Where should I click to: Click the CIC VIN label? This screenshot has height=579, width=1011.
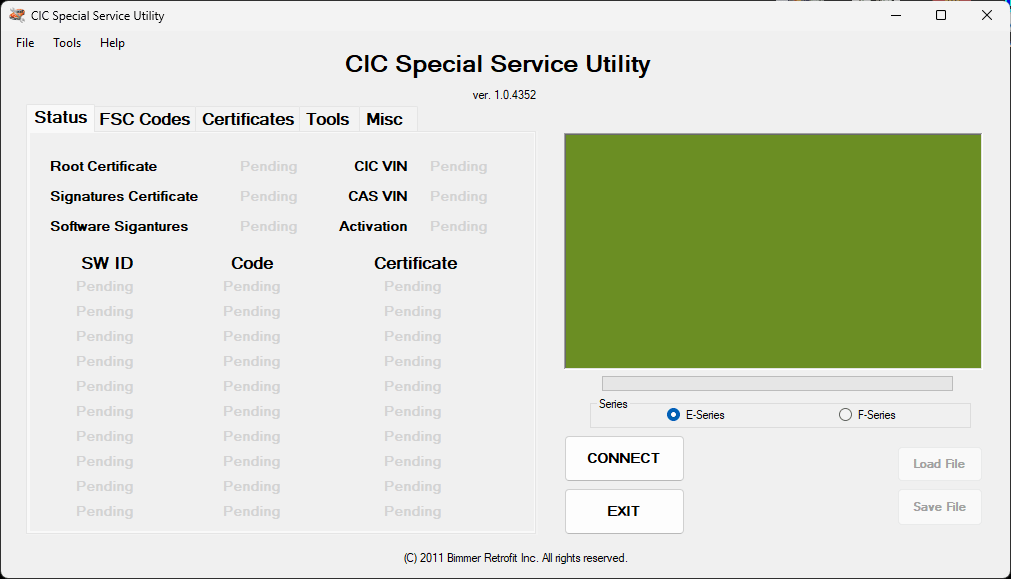tap(380, 166)
